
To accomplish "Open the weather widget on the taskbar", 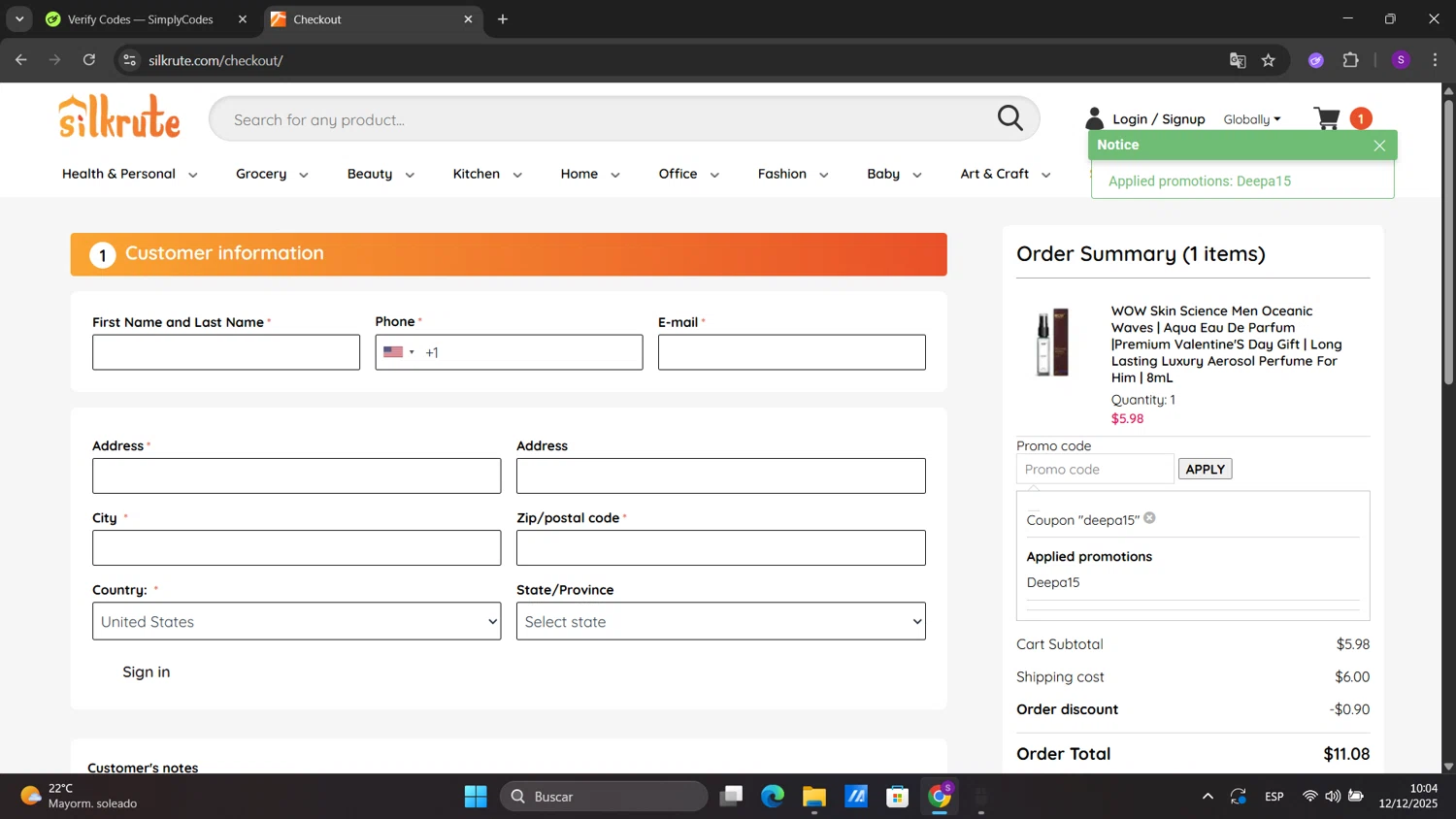I will (x=80, y=797).
